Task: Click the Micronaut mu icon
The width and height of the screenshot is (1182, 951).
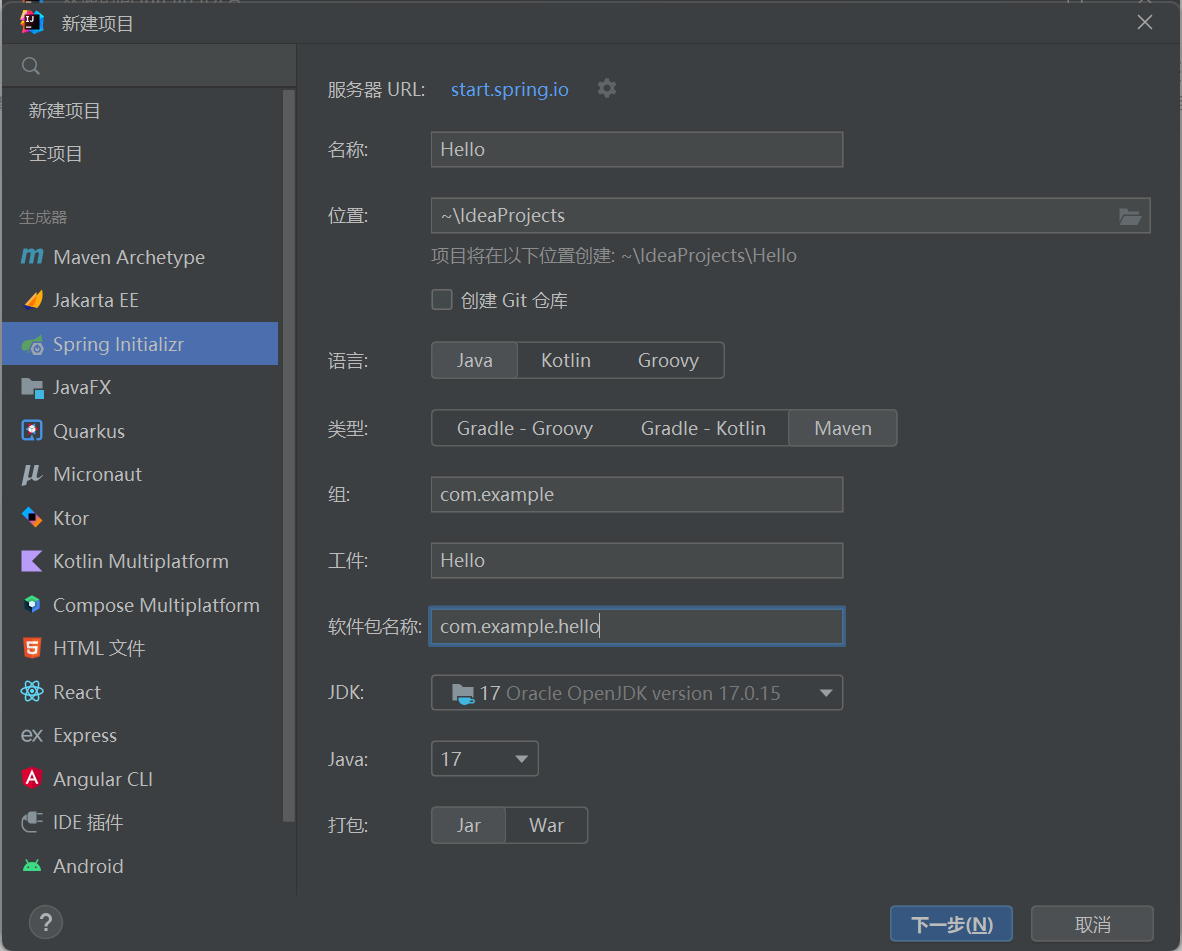Action: click(32, 474)
